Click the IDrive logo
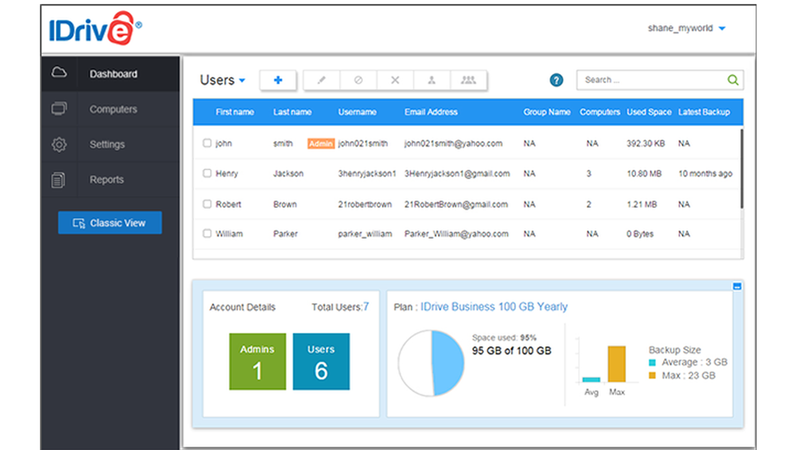800x450 pixels. click(x=95, y=29)
